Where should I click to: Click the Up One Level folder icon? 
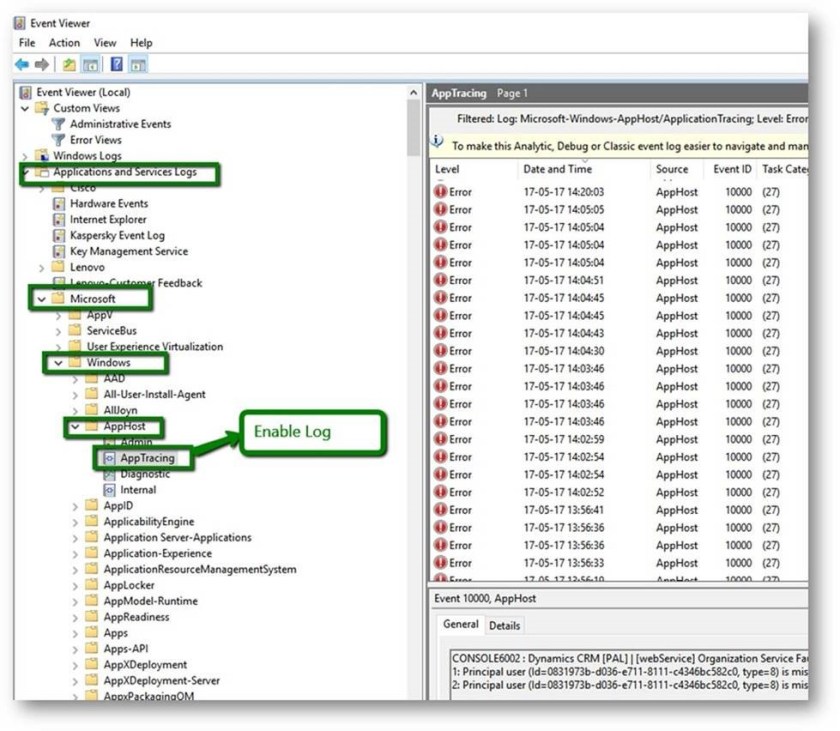coord(70,64)
